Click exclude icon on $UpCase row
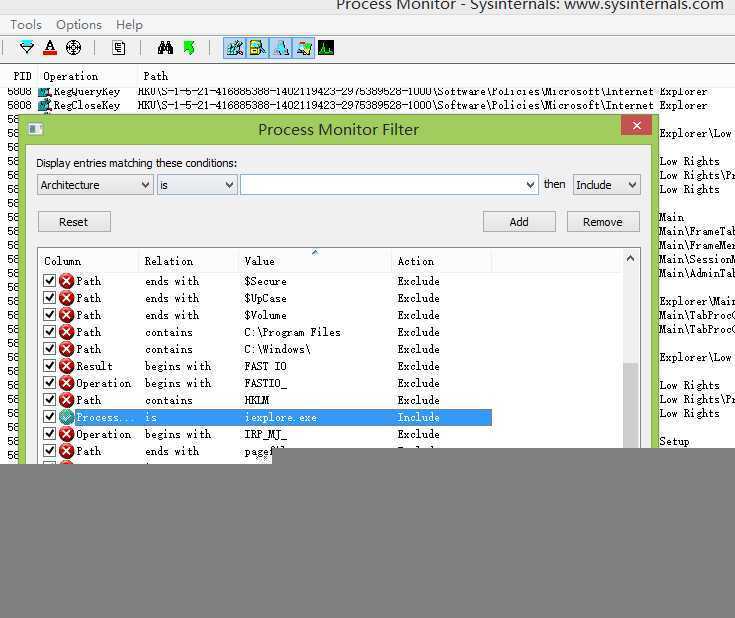The width and height of the screenshot is (735, 618). [x=67, y=298]
